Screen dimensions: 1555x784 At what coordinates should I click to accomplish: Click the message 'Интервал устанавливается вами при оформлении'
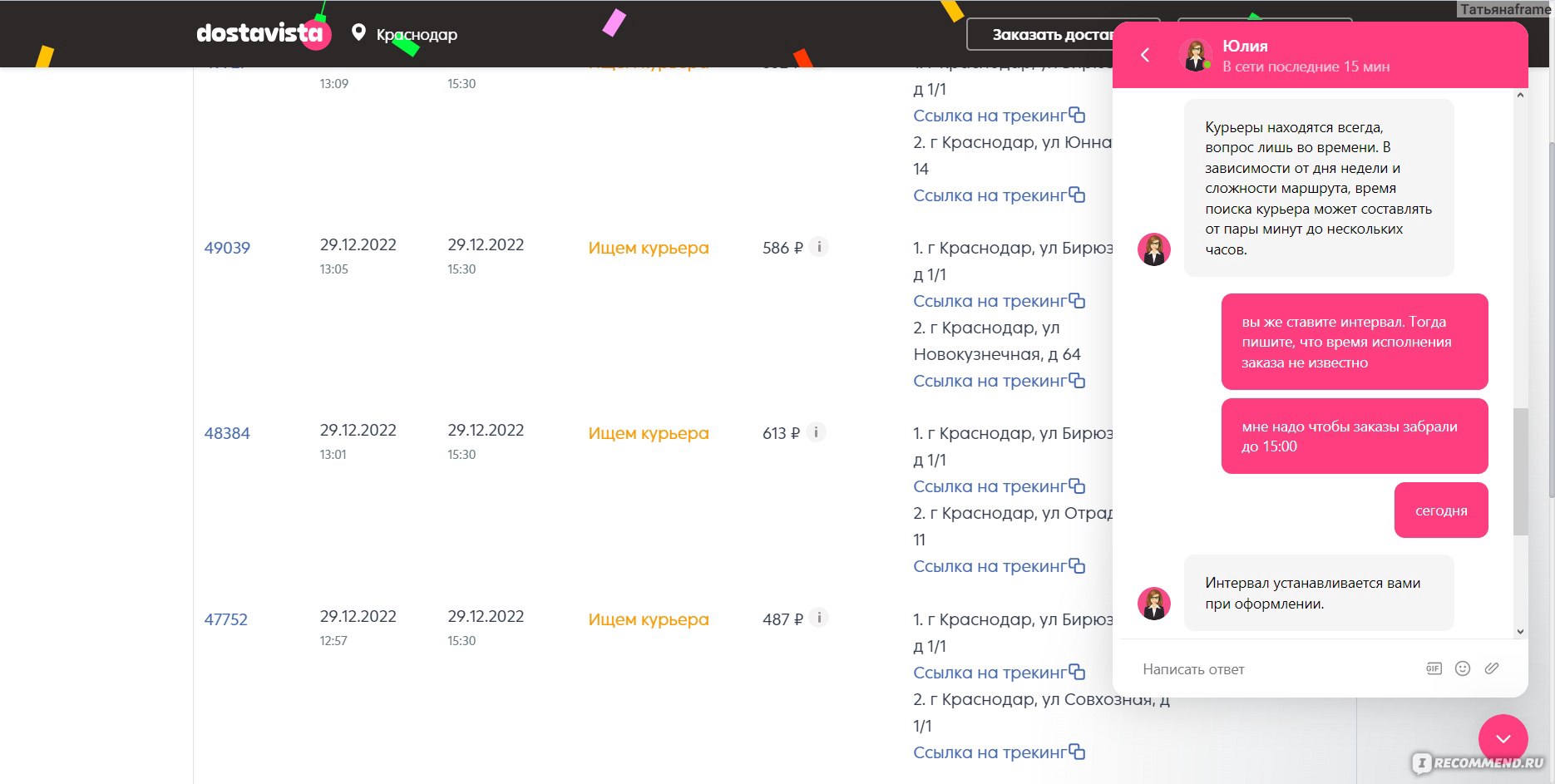pyautogui.click(x=1319, y=594)
